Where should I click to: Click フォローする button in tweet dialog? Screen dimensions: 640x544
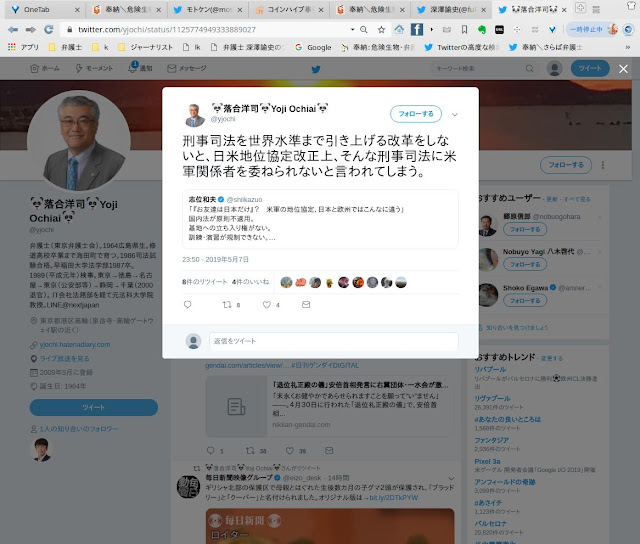(416, 113)
